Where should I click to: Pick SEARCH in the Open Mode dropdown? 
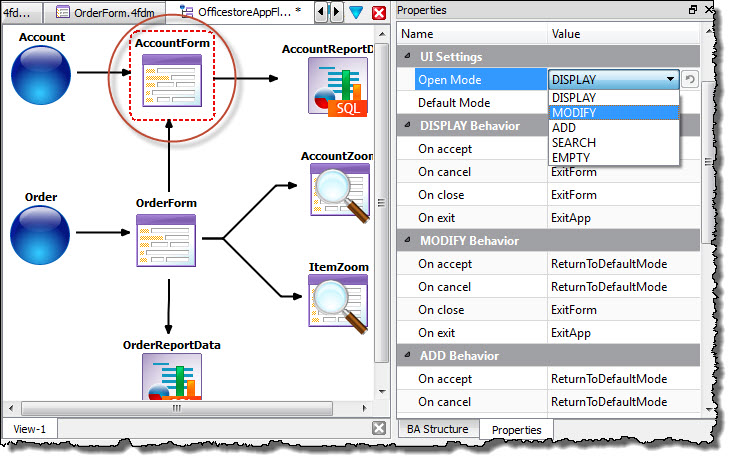[x=574, y=143]
